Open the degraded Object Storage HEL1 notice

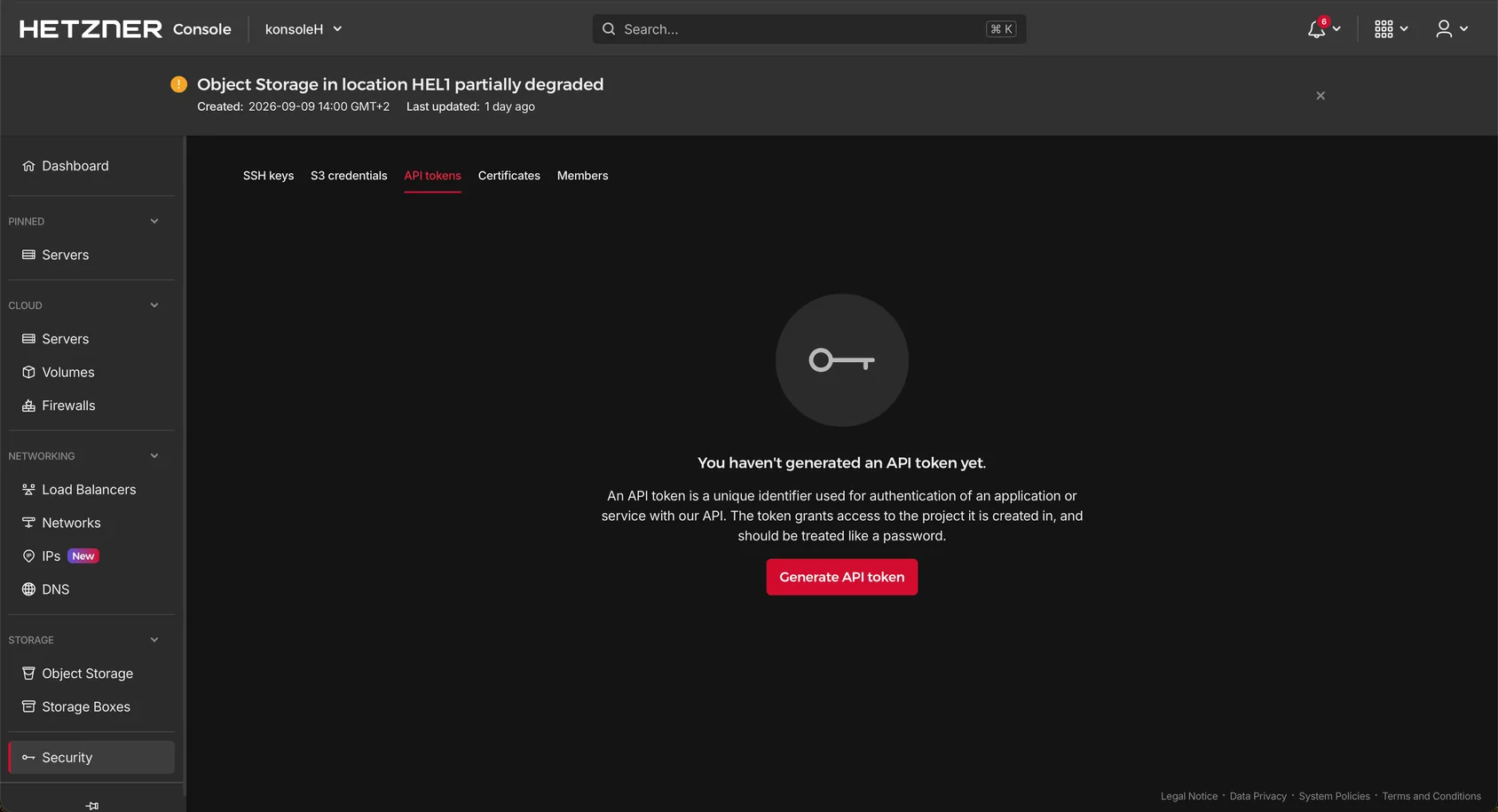click(x=400, y=84)
